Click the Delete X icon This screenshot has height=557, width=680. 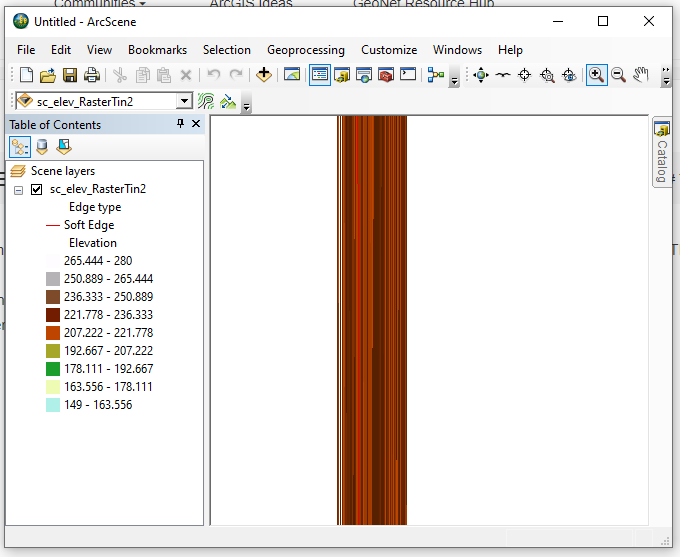186,75
